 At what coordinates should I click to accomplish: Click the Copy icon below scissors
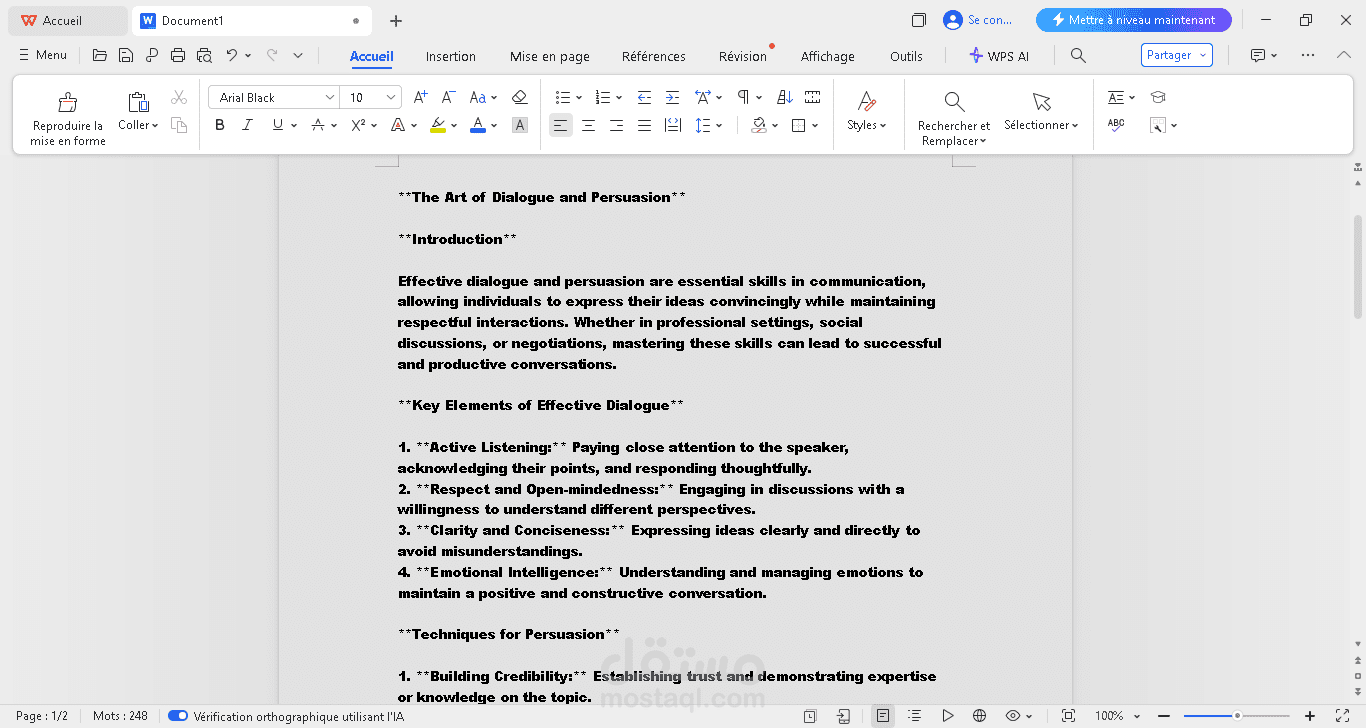pyautogui.click(x=179, y=125)
